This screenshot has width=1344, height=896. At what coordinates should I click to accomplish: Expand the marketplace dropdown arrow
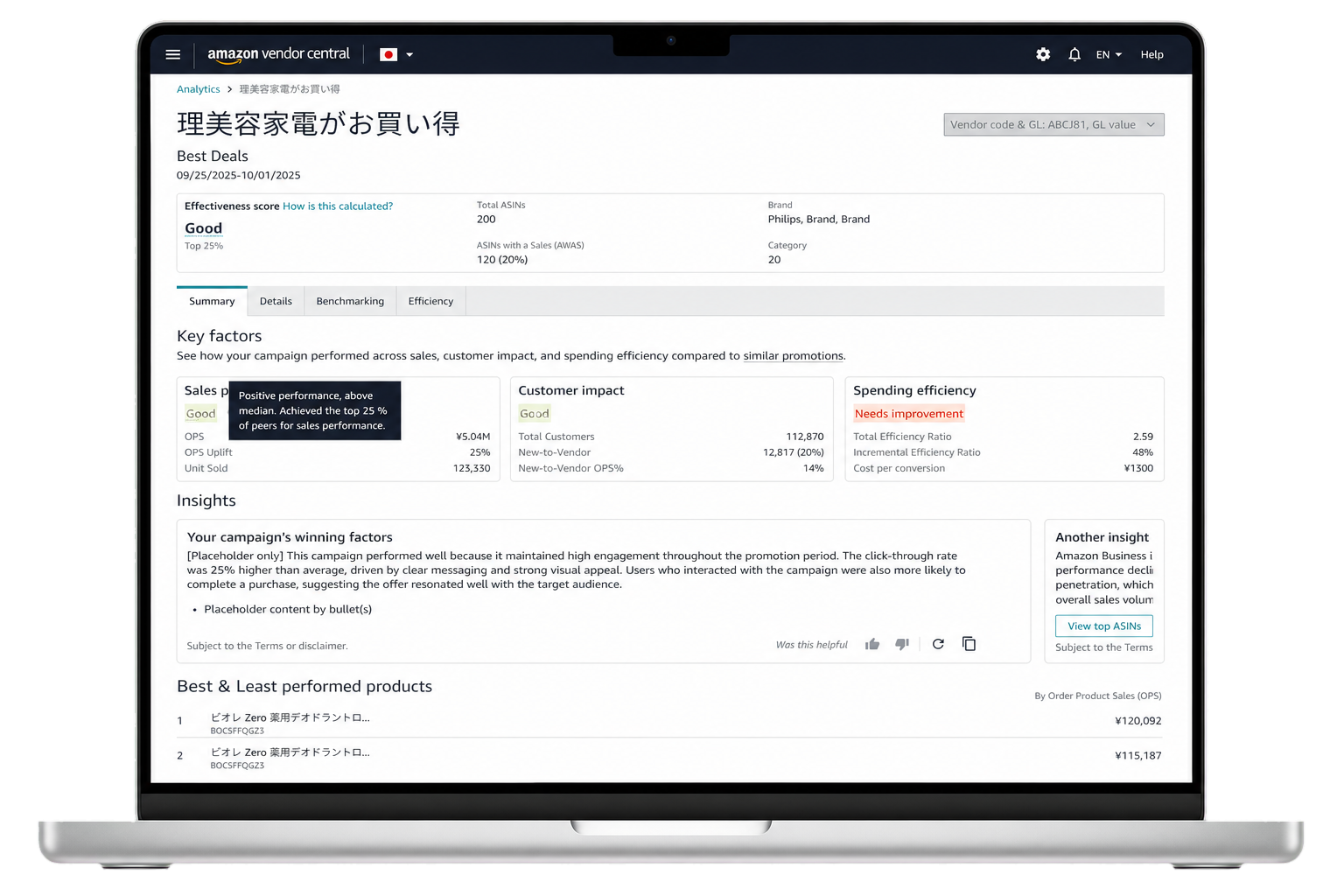coord(409,54)
